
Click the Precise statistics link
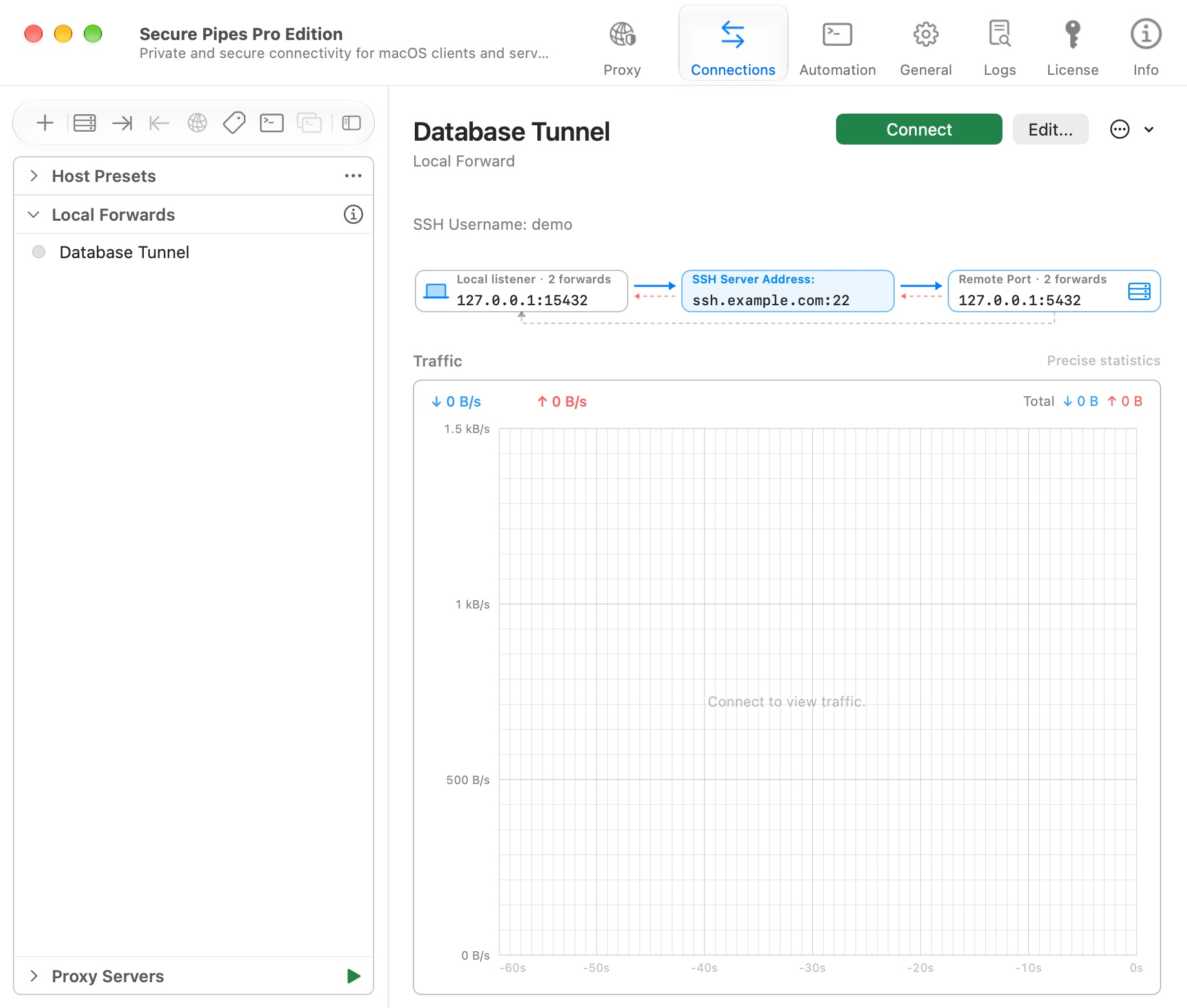(1103, 360)
